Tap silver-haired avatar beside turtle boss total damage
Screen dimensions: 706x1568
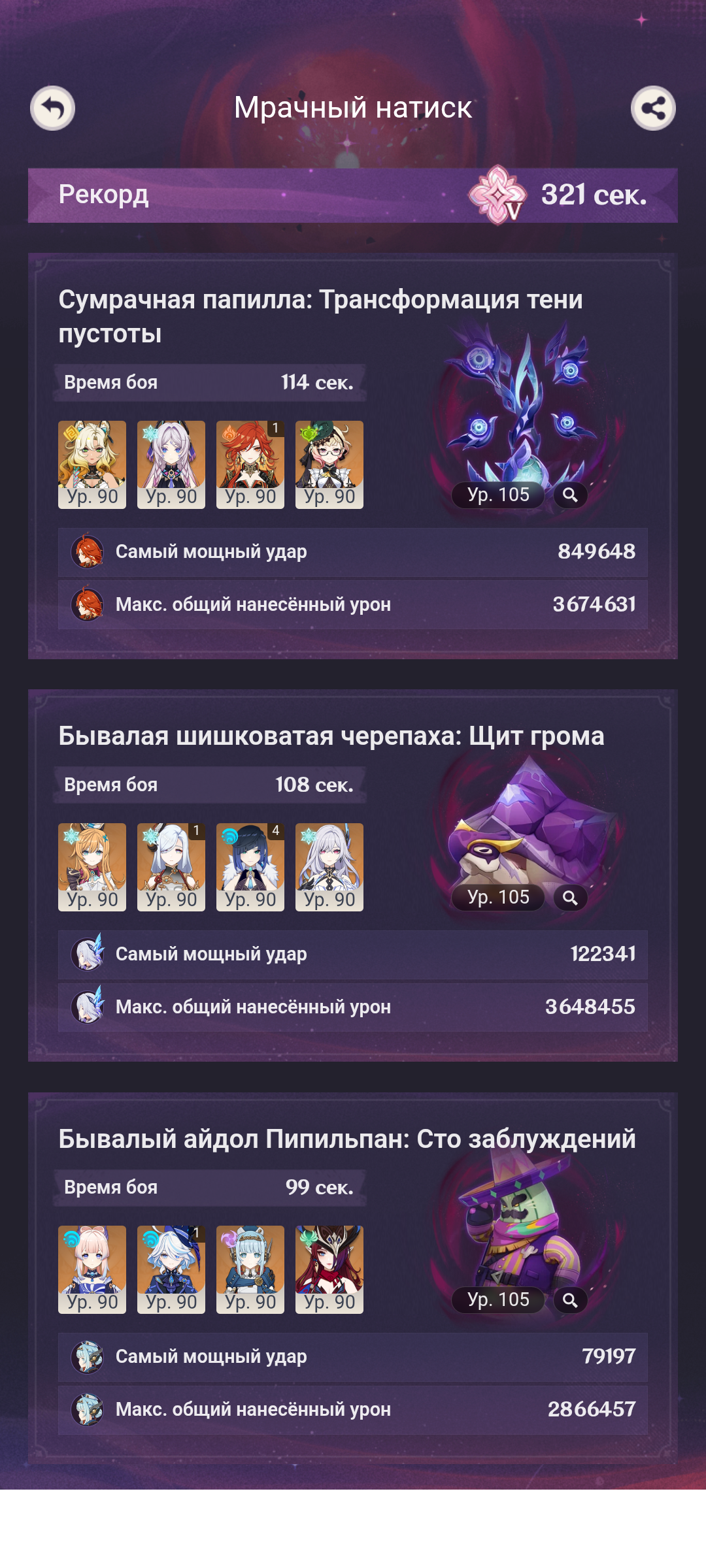(88, 1007)
